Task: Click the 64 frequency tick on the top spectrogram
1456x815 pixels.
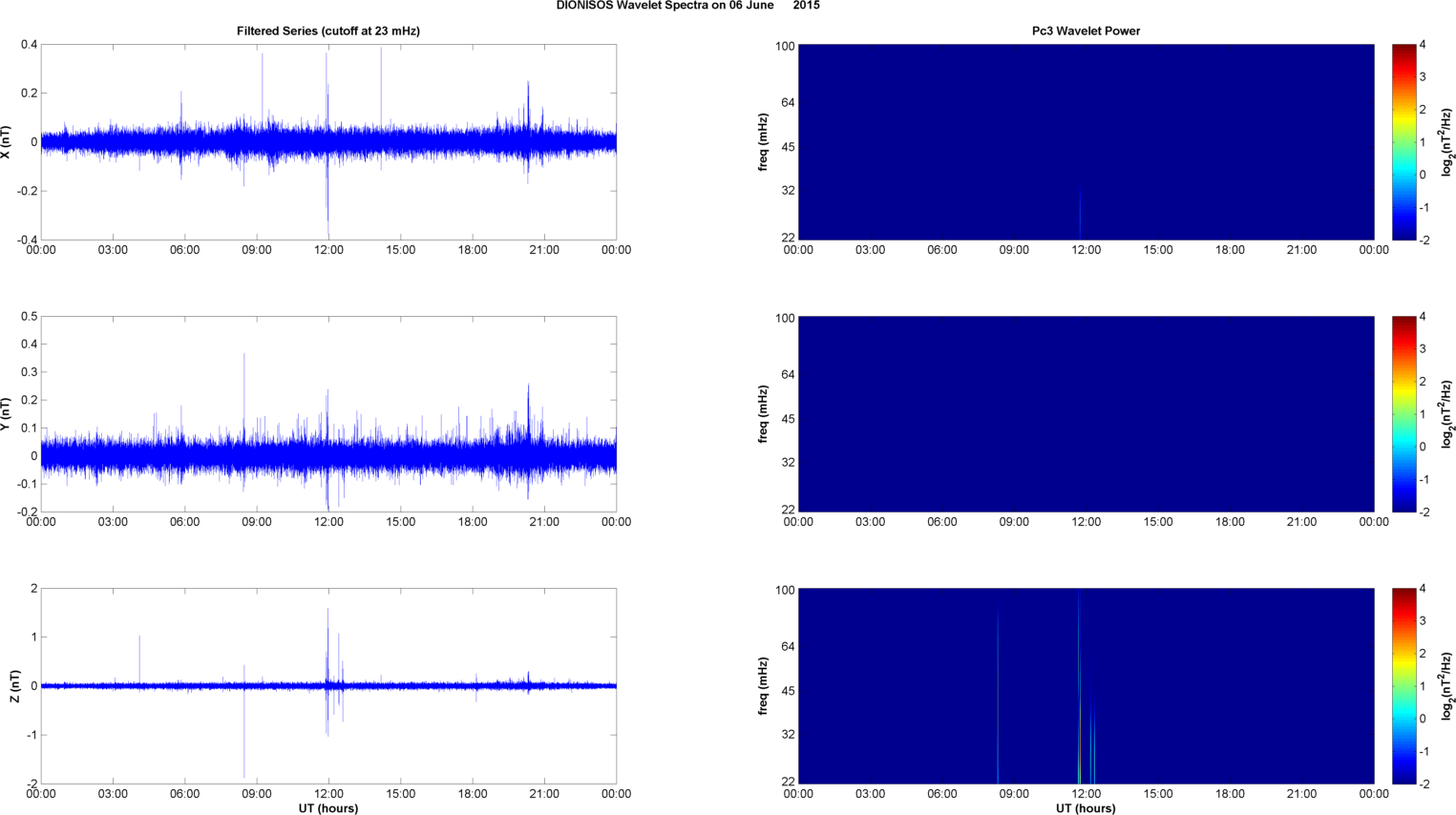Action: click(x=788, y=102)
